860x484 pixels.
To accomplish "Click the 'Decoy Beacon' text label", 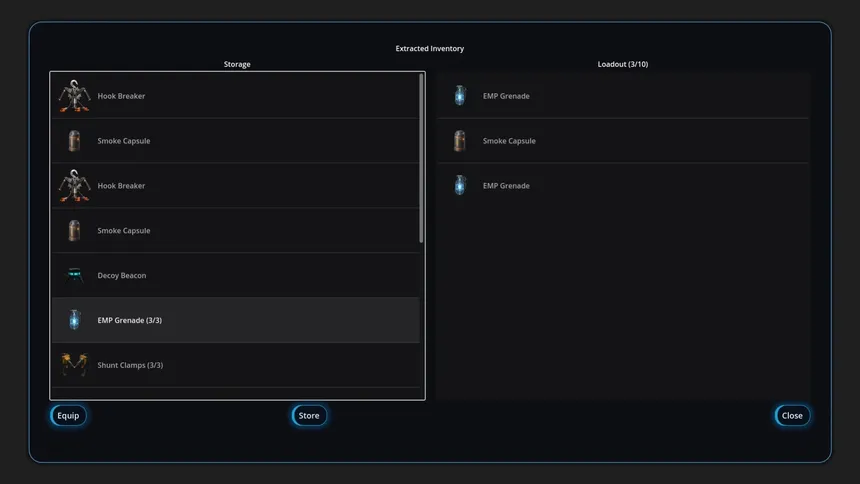I will point(121,276).
